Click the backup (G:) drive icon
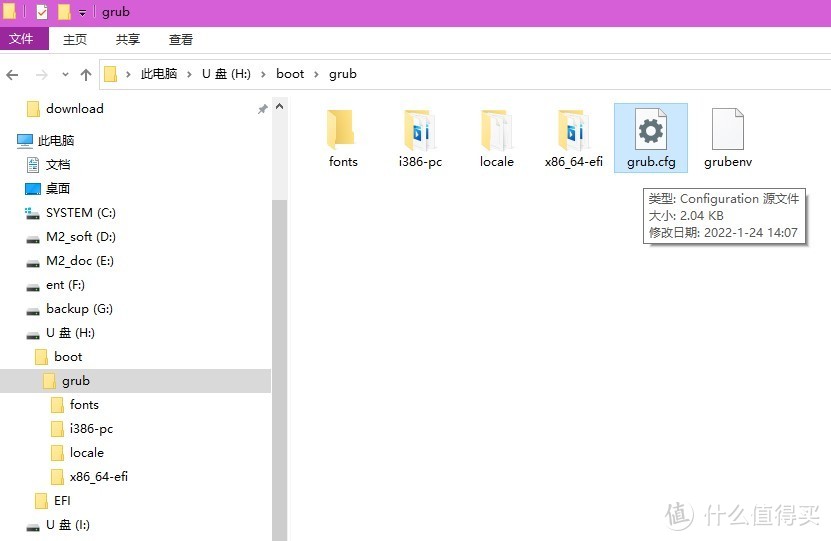The height and width of the screenshot is (541, 831). tap(33, 311)
